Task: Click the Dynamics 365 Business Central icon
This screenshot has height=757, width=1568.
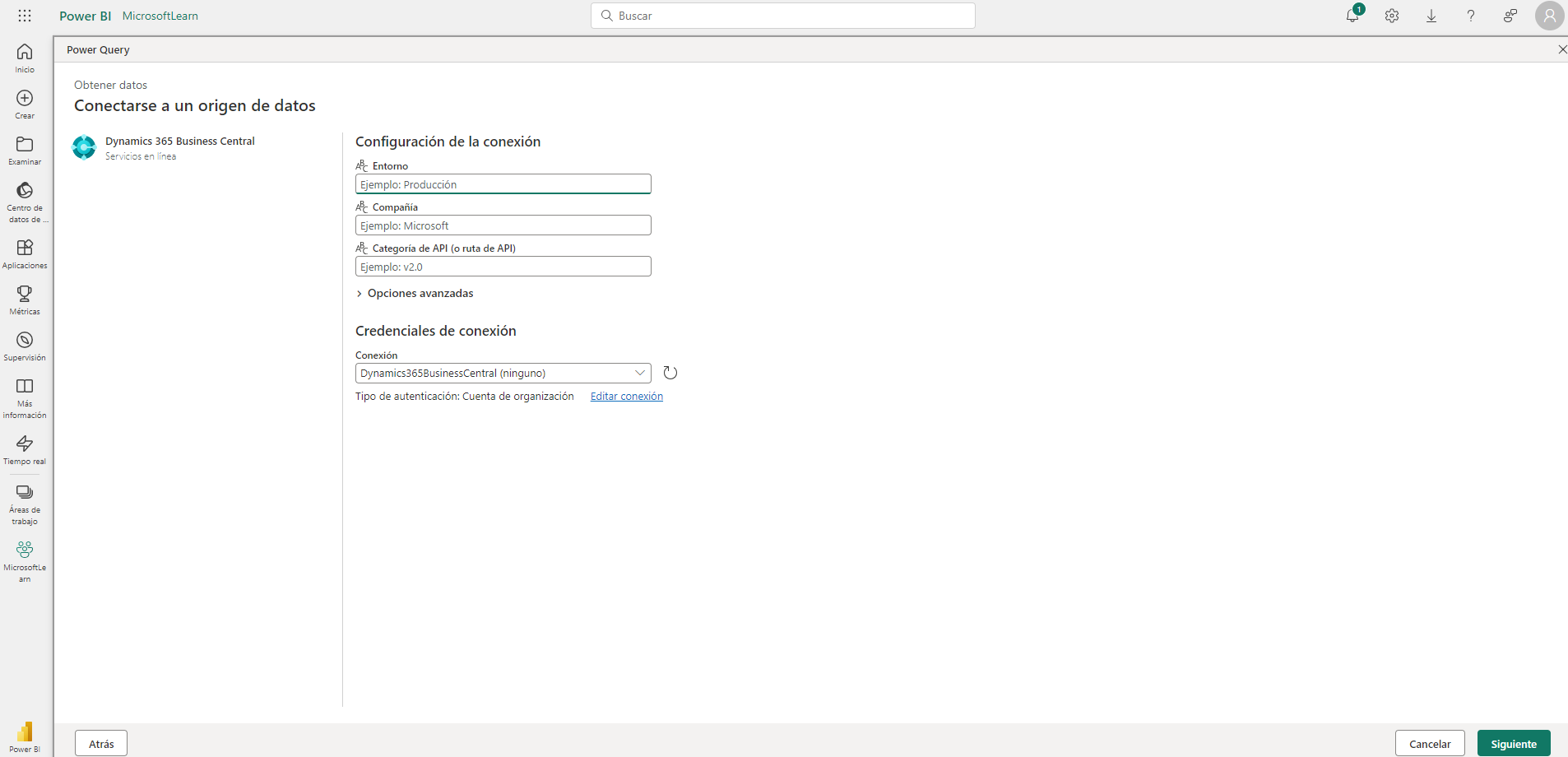Action: click(x=84, y=147)
